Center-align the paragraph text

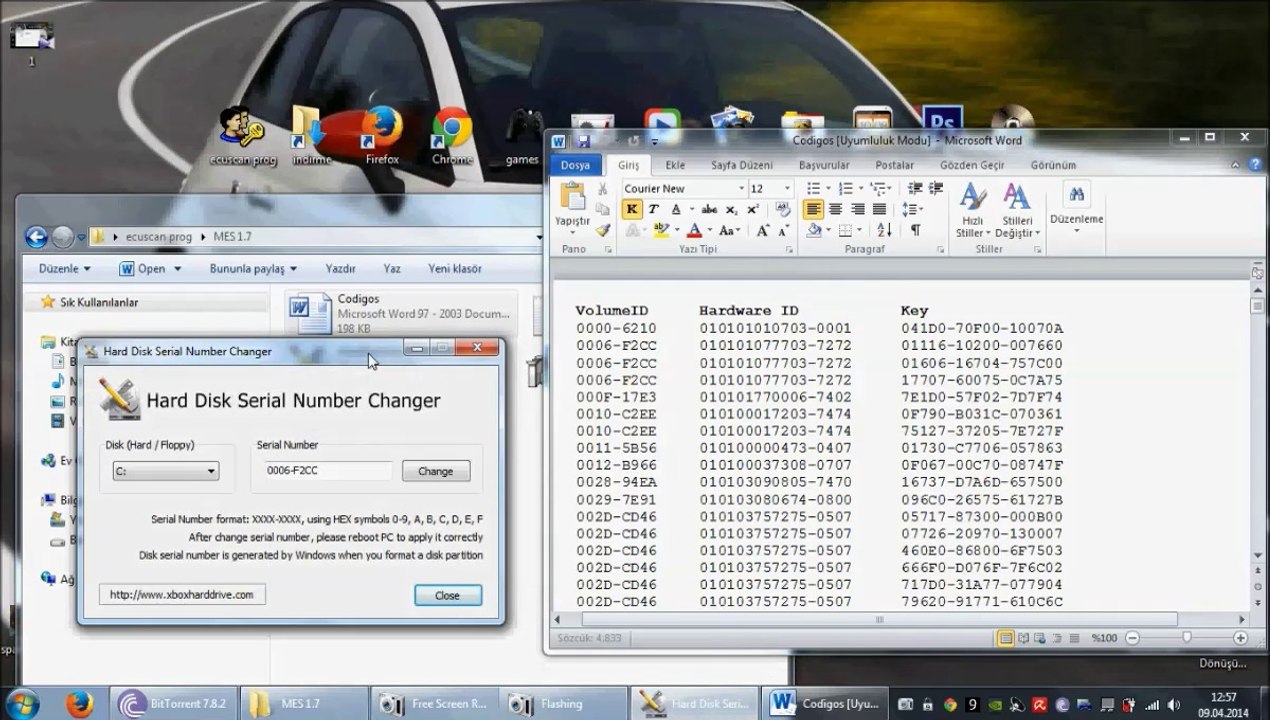(x=835, y=209)
